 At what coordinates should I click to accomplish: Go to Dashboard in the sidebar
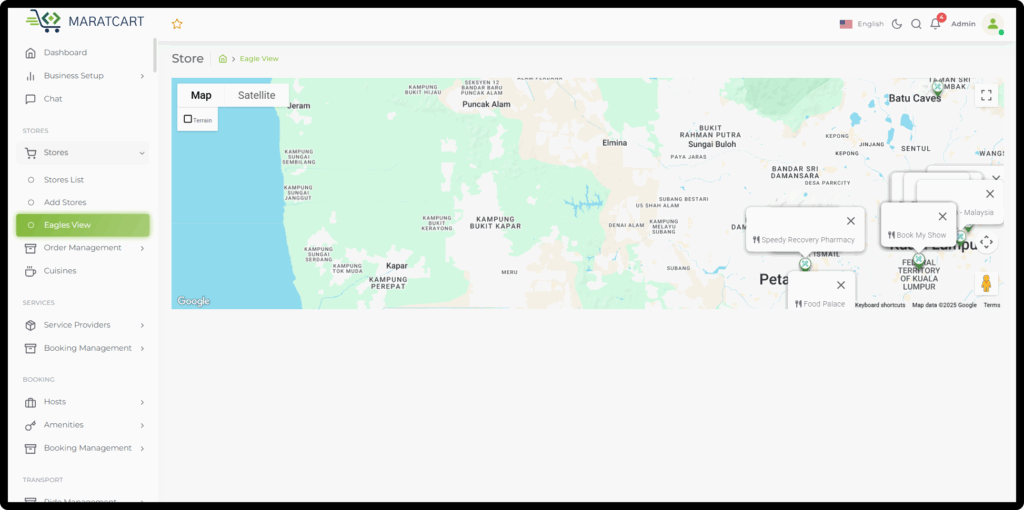click(x=65, y=52)
